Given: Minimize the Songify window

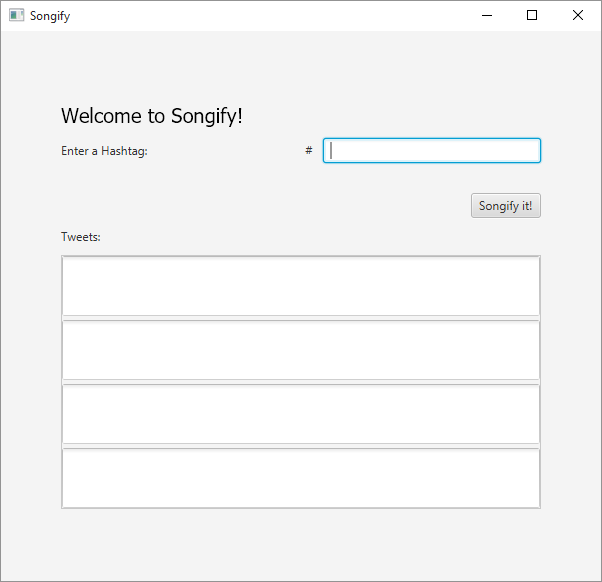Looking at the screenshot, I should click(x=487, y=15).
